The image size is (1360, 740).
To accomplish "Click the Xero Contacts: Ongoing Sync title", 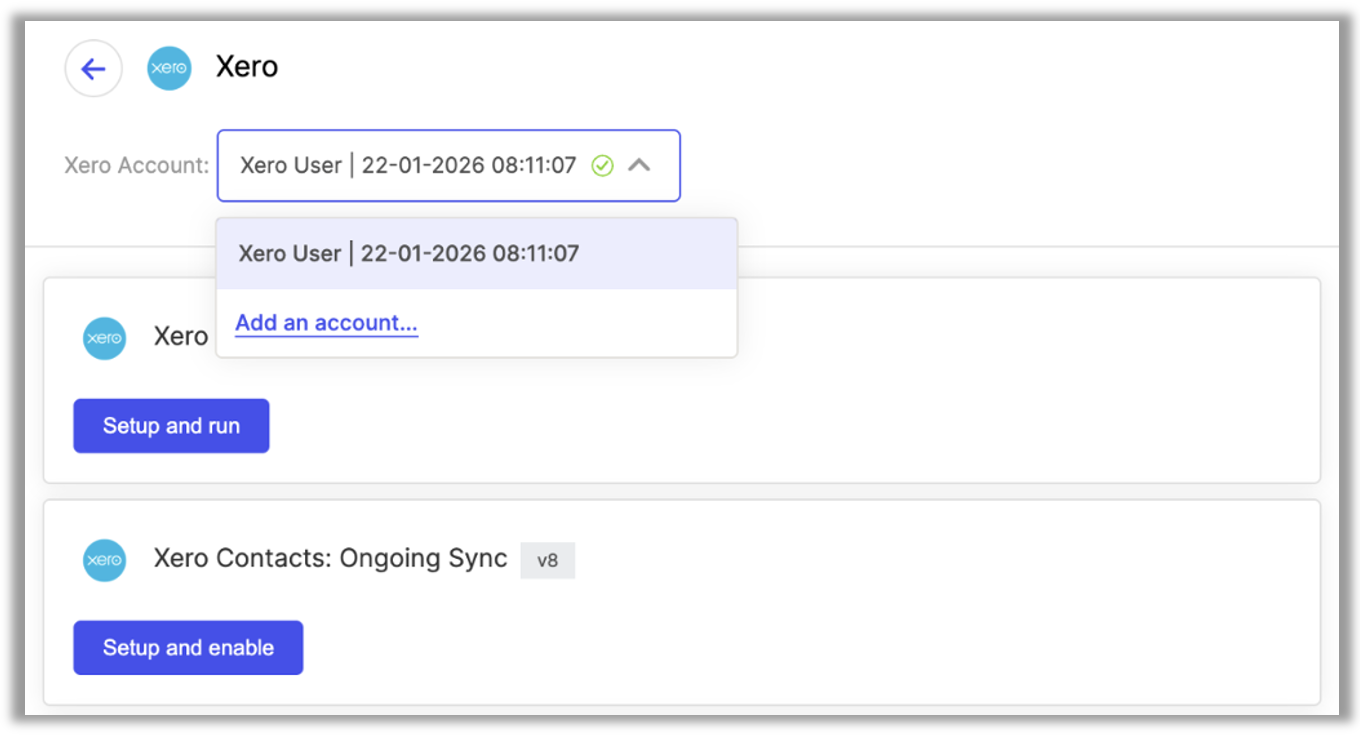I will click(x=330, y=558).
